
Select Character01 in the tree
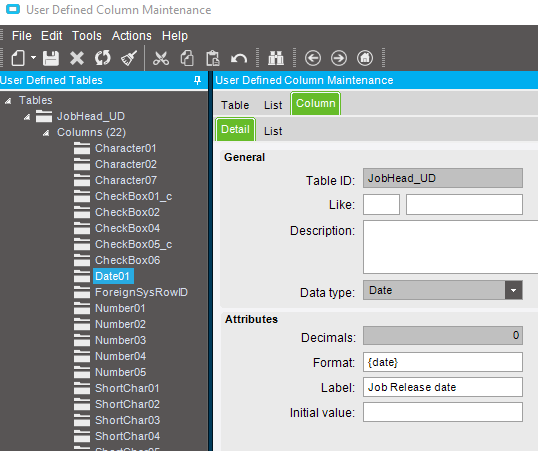pos(126,148)
